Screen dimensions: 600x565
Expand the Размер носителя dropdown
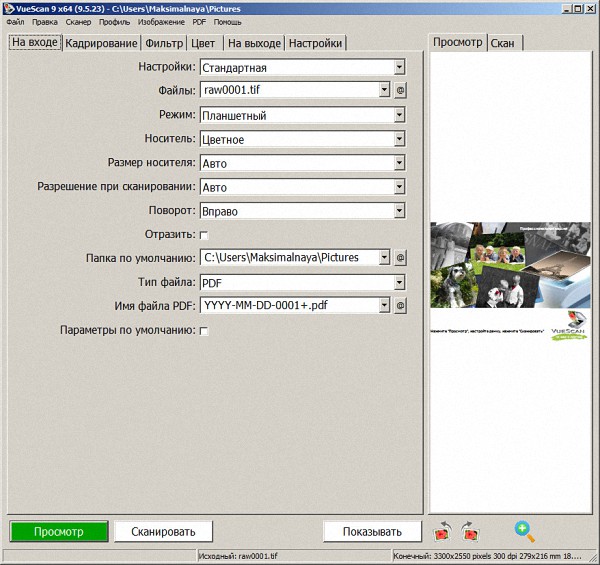click(399, 163)
